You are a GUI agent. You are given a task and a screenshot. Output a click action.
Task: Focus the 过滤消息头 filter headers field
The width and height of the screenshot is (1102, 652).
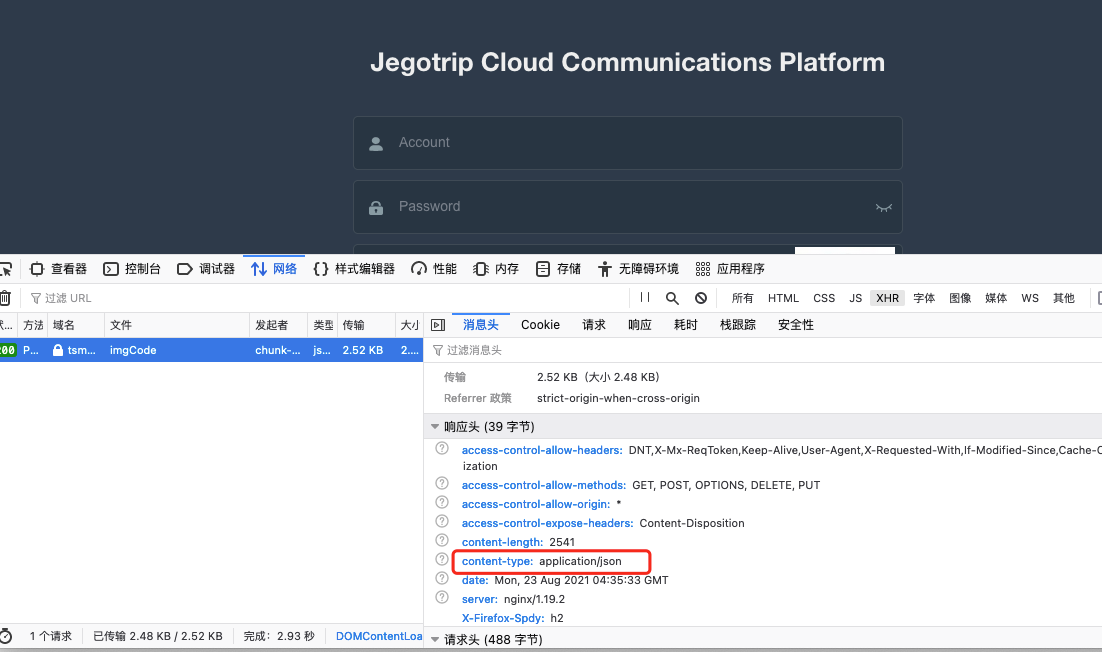pyautogui.click(x=763, y=350)
